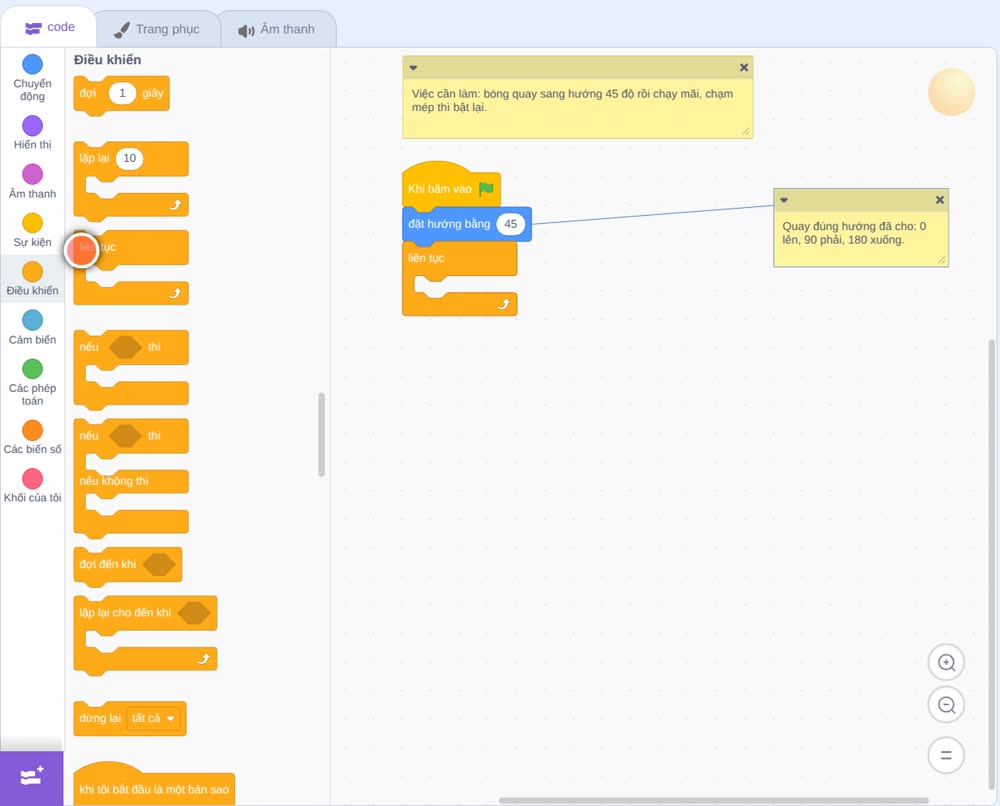Select the Âm thanh category circle
The height and width of the screenshot is (806, 1000).
(33, 174)
